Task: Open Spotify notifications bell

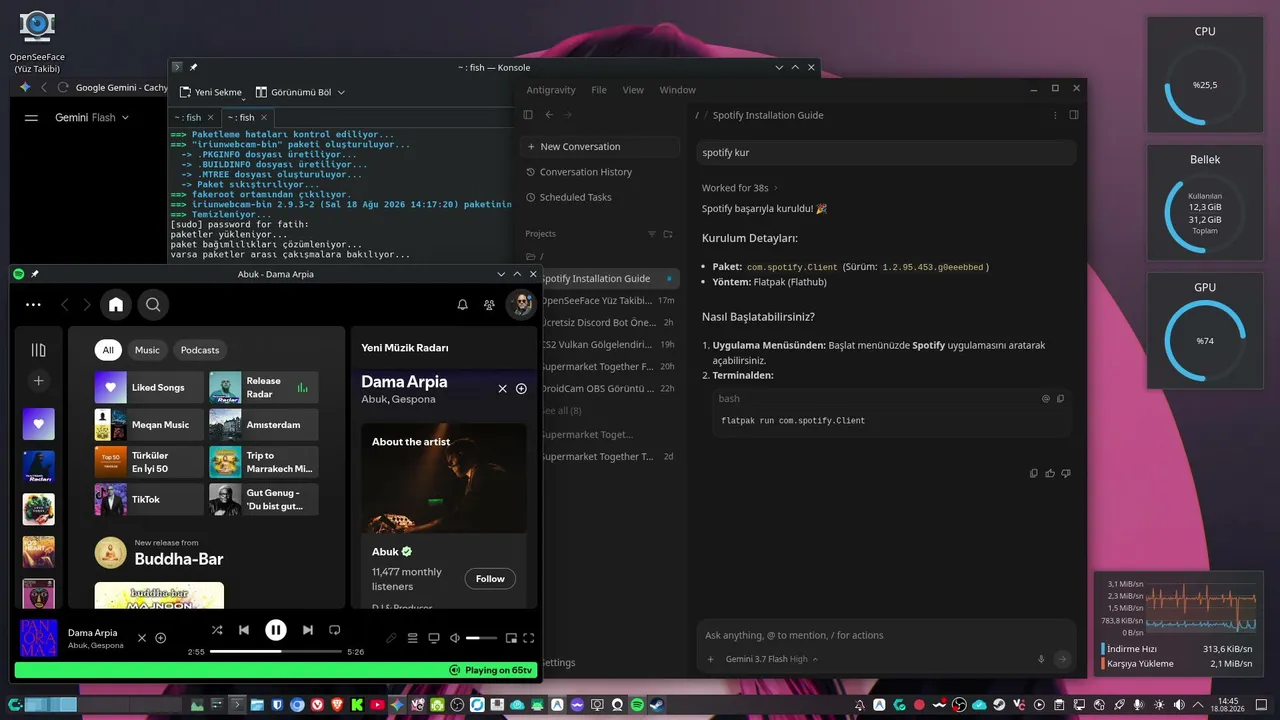Action: coord(462,305)
